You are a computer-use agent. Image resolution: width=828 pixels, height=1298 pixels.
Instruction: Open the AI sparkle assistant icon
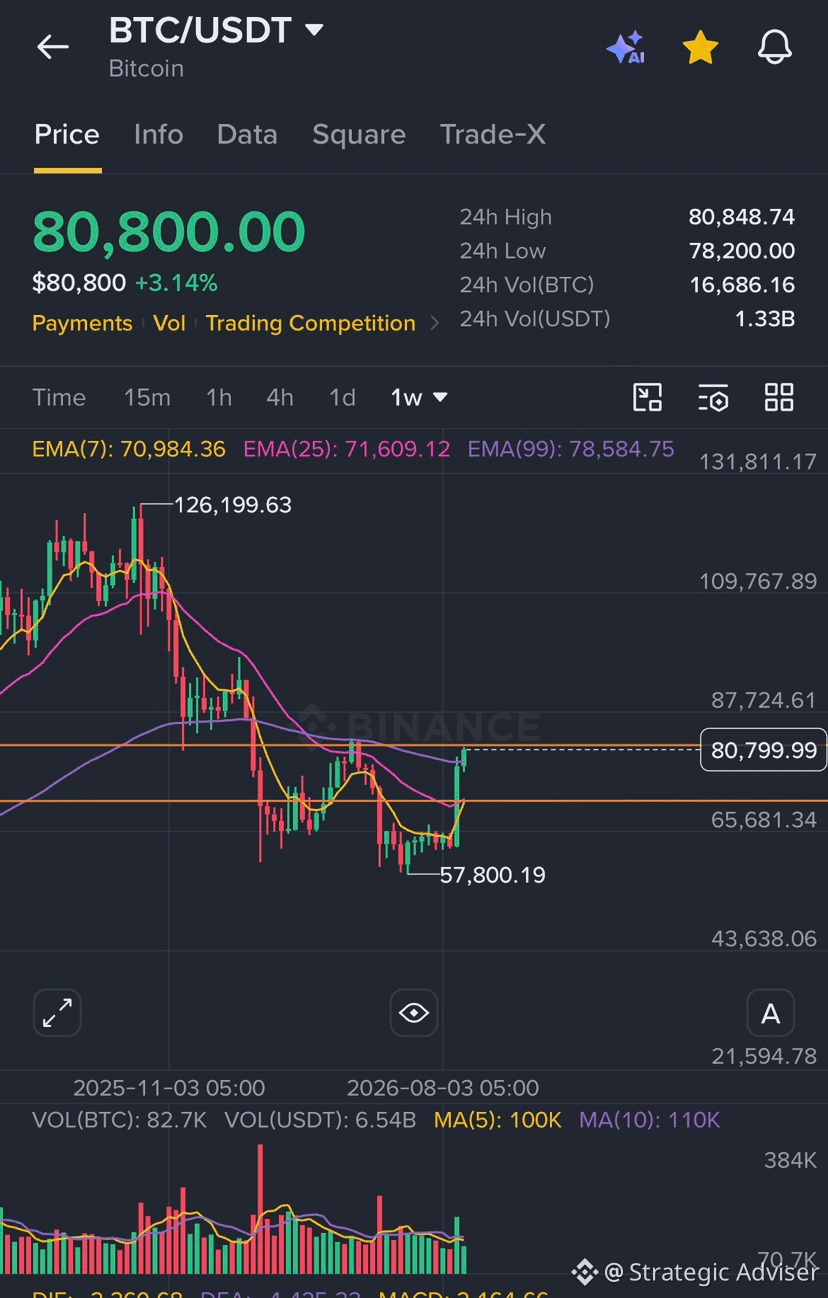[625, 47]
